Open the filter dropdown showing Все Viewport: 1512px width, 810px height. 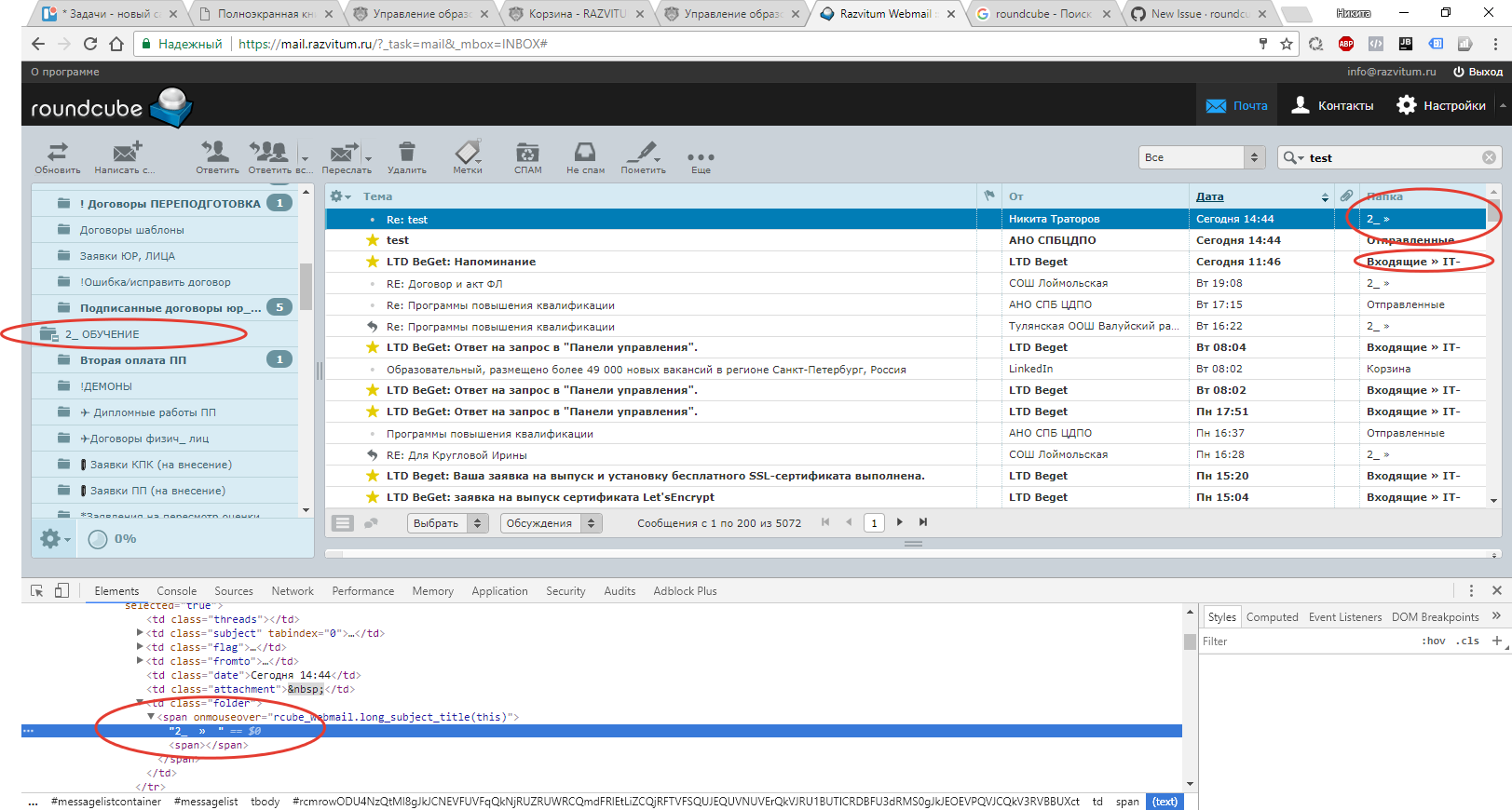[x=1202, y=157]
